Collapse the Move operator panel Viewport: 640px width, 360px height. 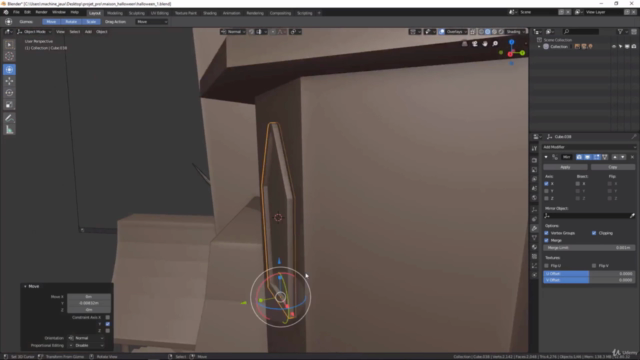[25, 287]
